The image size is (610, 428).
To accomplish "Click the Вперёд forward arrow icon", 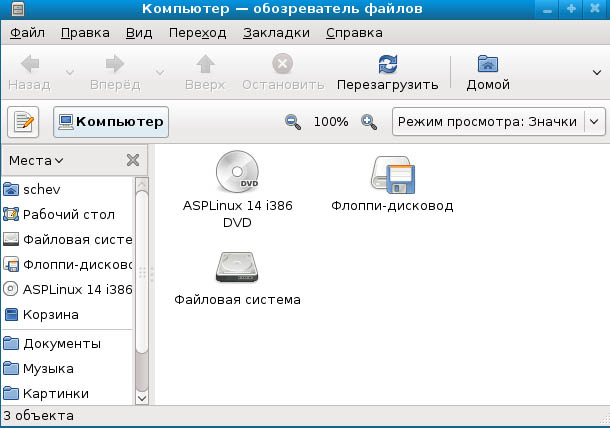I will (115, 64).
